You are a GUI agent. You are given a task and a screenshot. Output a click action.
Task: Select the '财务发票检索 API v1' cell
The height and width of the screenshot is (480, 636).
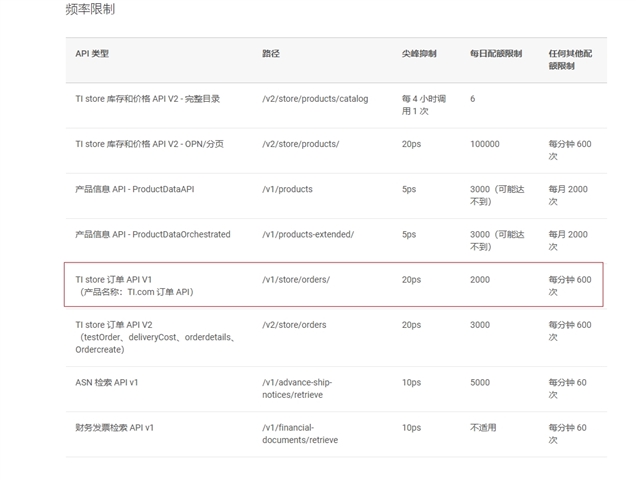coord(114,427)
